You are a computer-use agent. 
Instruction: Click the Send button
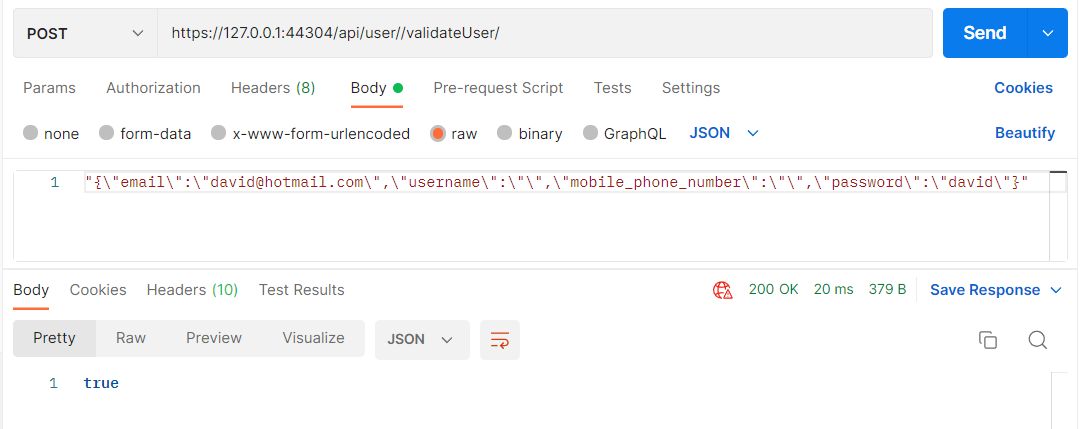click(x=984, y=33)
